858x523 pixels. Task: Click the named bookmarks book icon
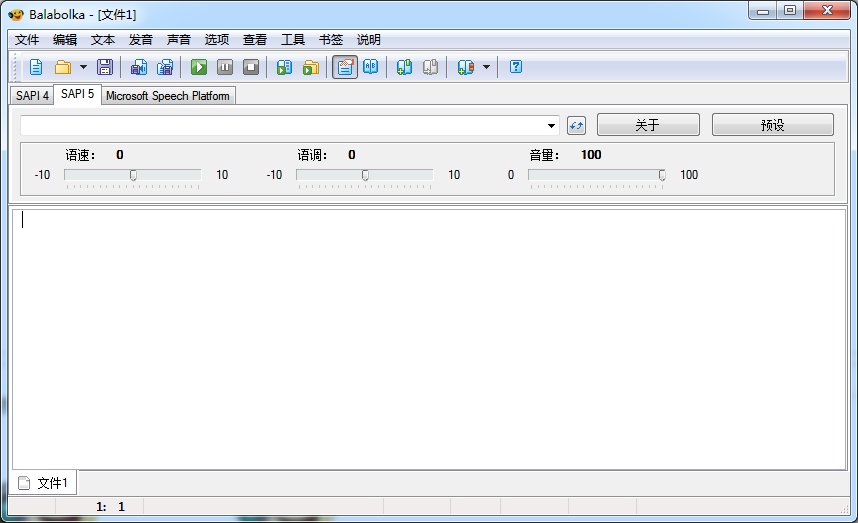pyautogui.click(x=465, y=67)
